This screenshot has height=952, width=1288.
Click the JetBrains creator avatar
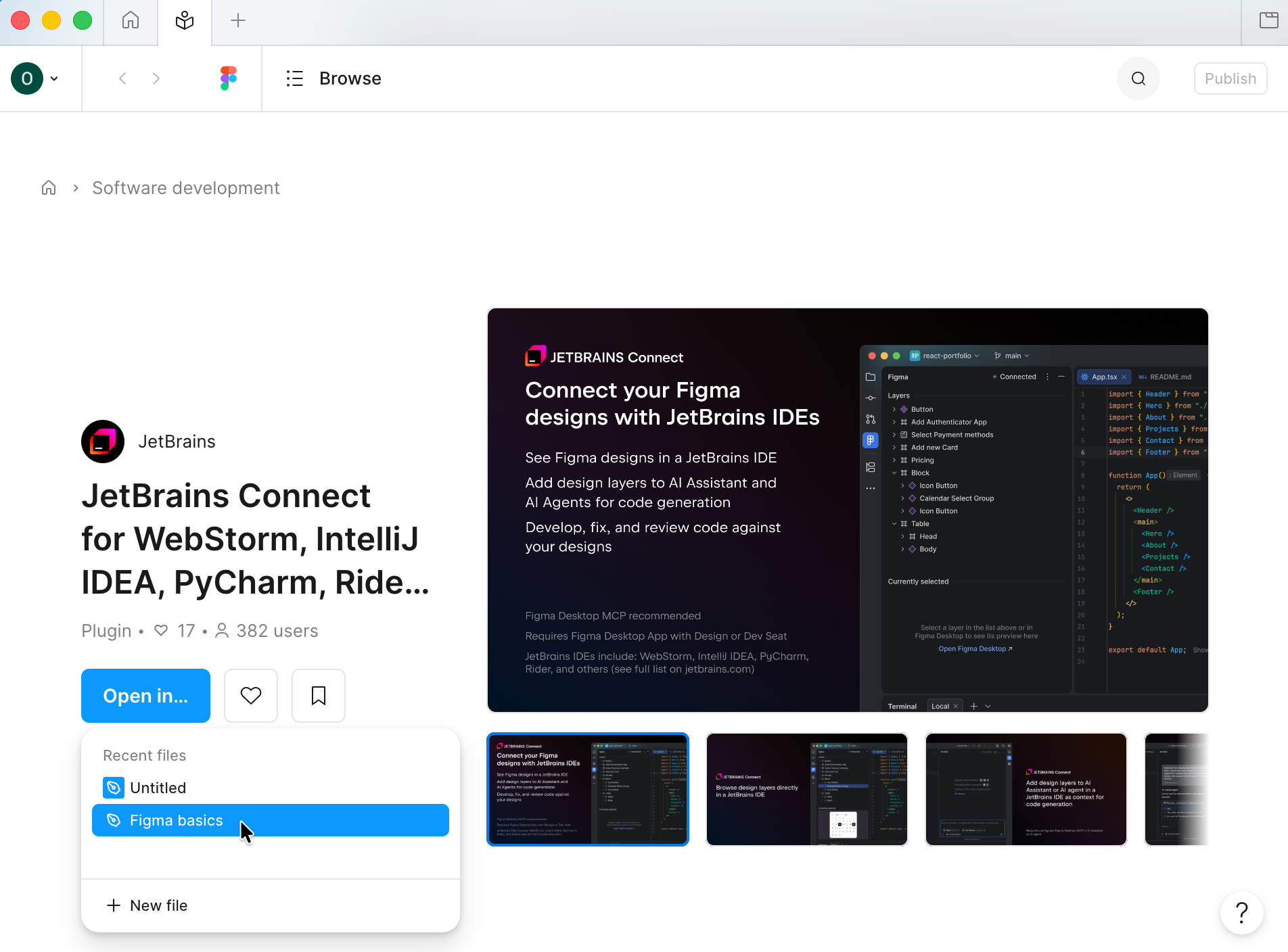(x=103, y=442)
